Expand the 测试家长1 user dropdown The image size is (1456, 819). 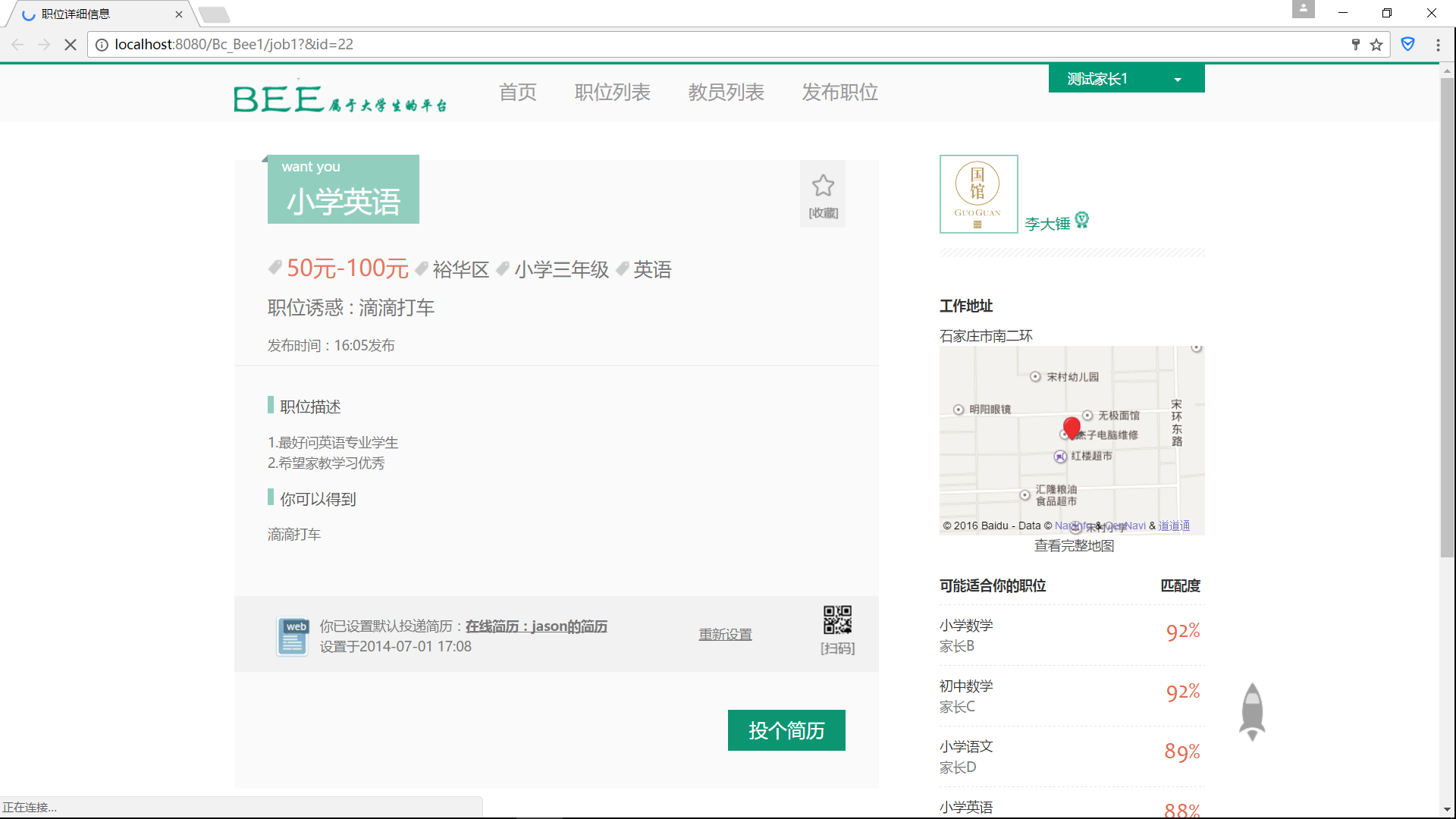tap(1177, 79)
